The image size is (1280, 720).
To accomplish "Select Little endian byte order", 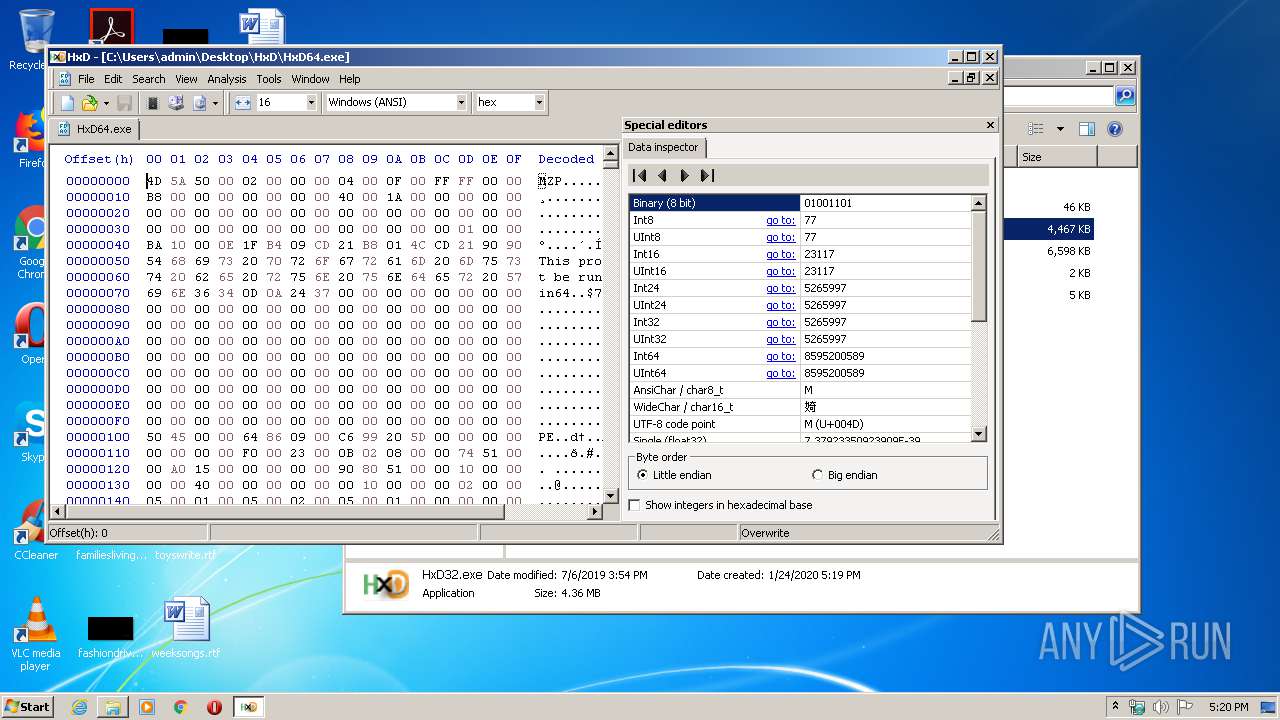I will (675, 475).
